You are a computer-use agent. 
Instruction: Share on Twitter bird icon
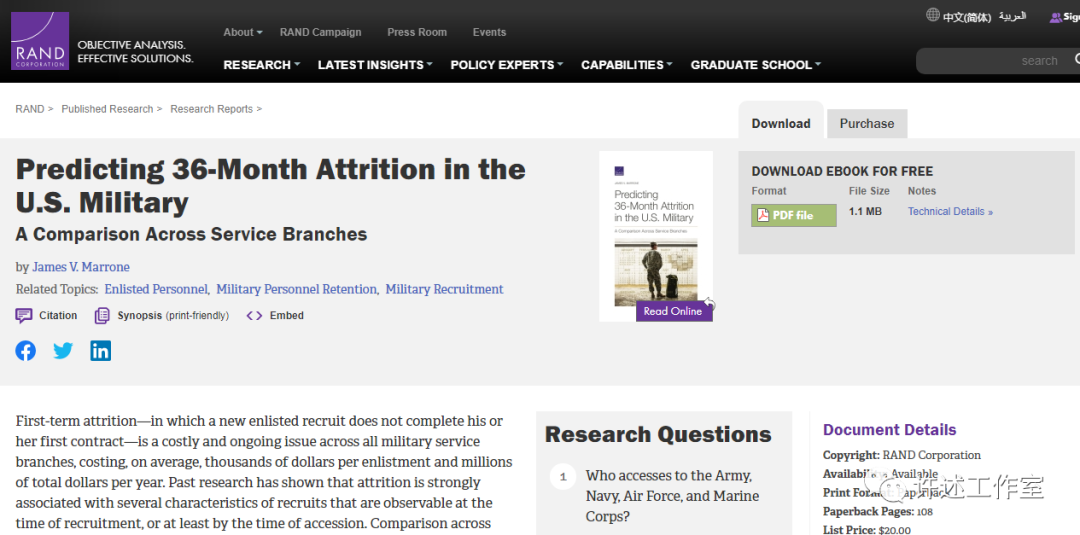coord(63,350)
